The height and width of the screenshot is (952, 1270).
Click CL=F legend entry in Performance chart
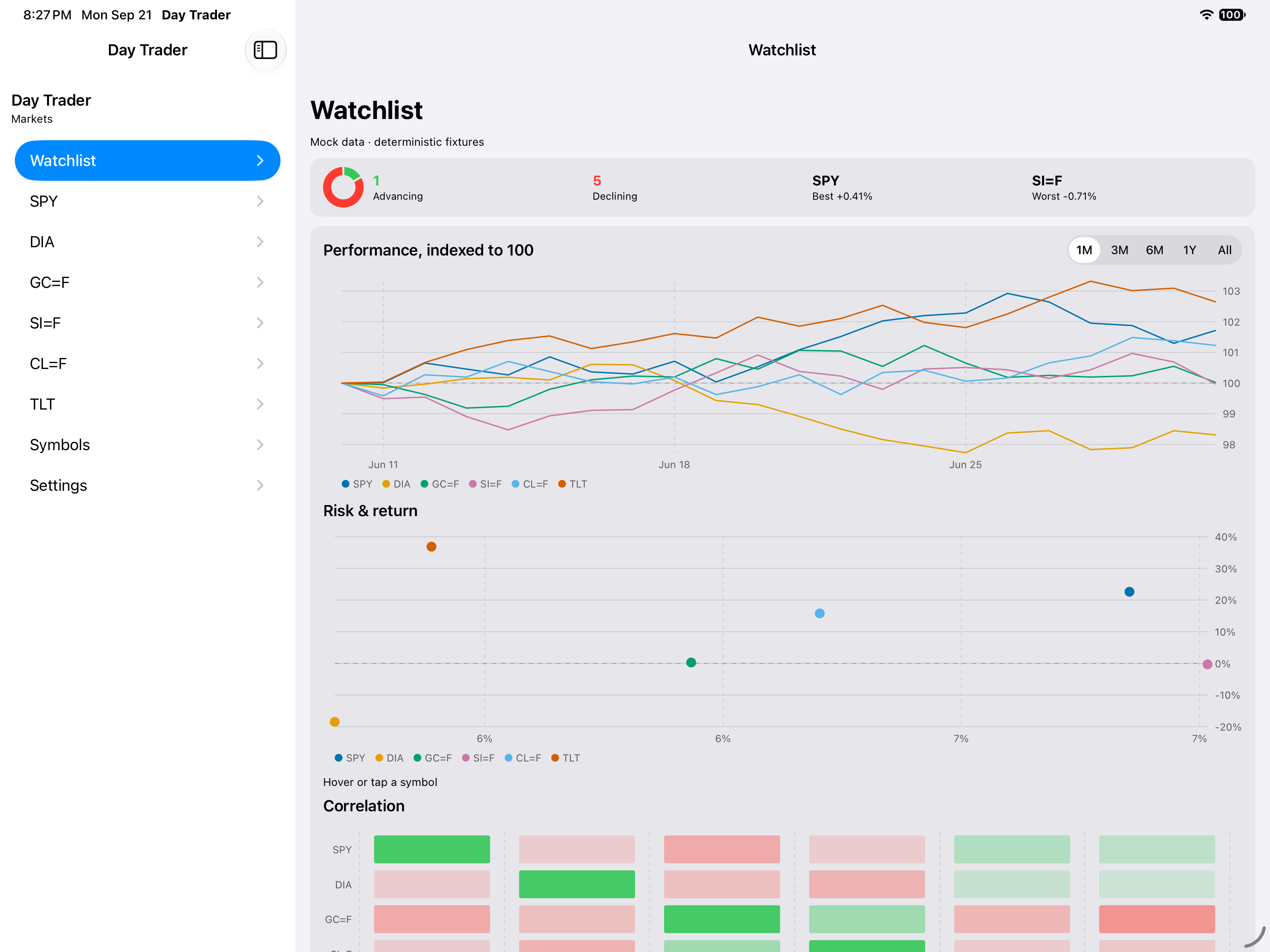(529, 484)
